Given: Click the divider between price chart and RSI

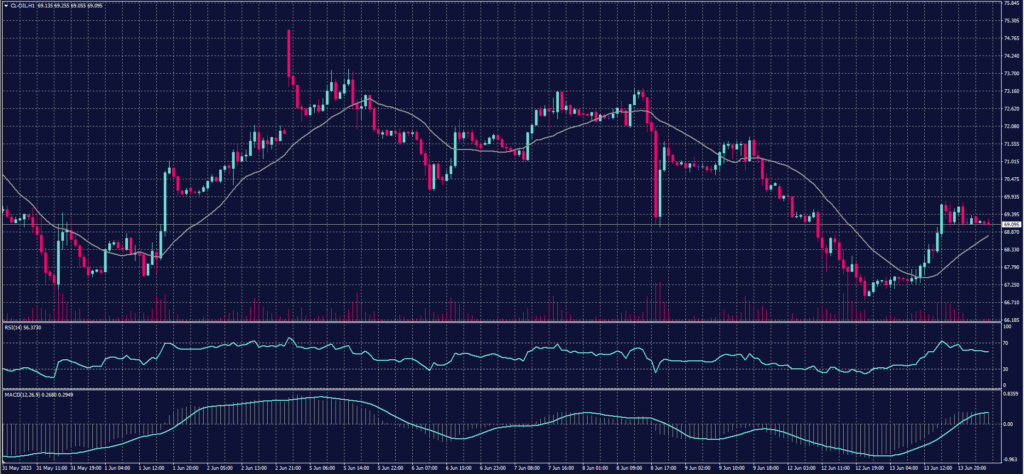Looking at the screenshot, I should [500, 323].
